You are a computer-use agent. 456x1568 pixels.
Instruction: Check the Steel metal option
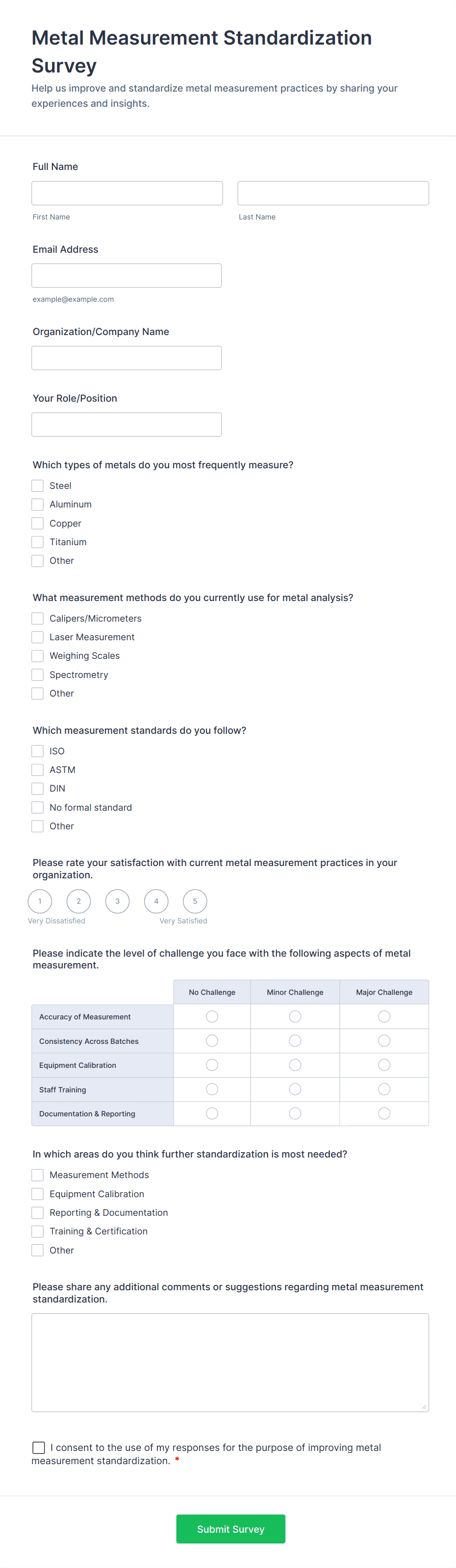pos(37,485)
